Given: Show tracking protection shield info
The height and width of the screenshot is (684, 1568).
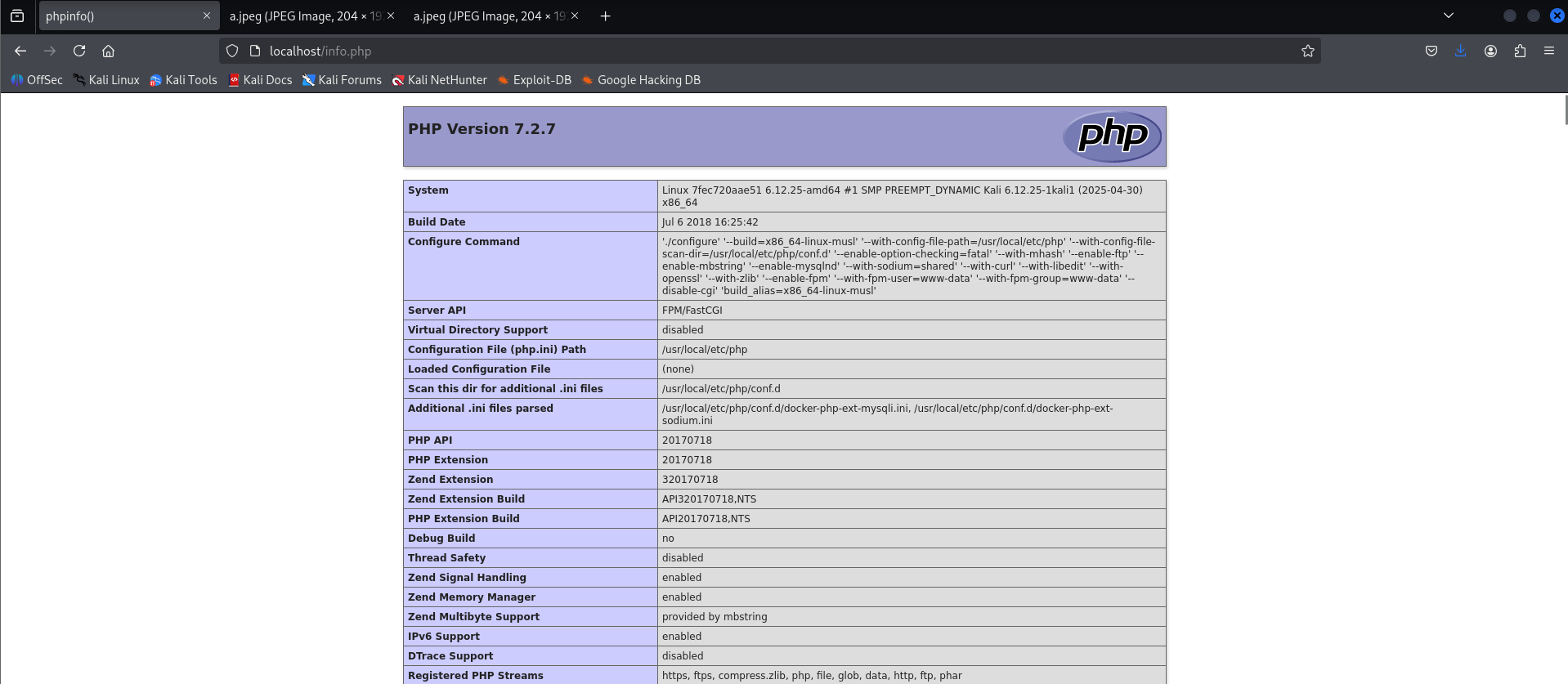Looking at the screenshot, I should pos(232,51).
